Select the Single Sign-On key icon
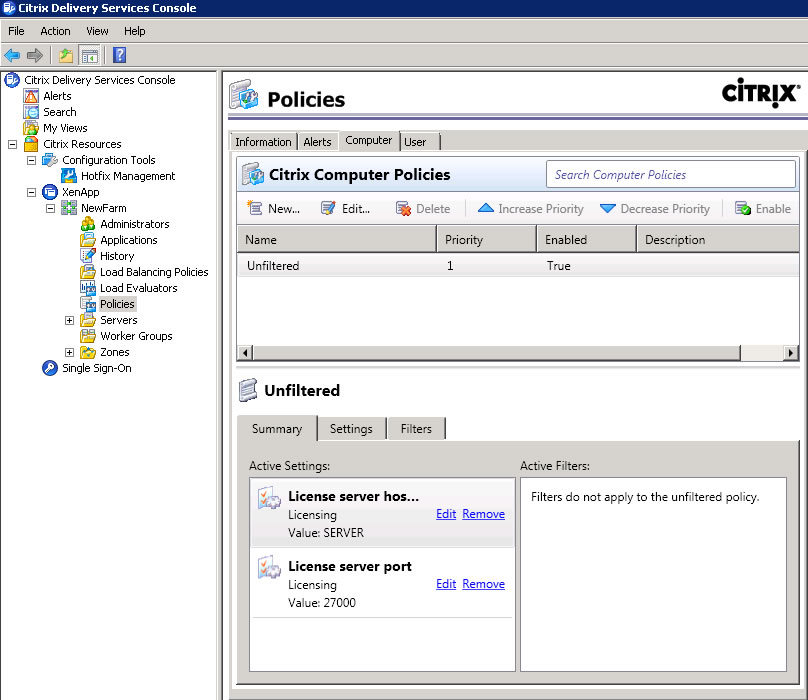Screen dimensions: 808x700 50,368
